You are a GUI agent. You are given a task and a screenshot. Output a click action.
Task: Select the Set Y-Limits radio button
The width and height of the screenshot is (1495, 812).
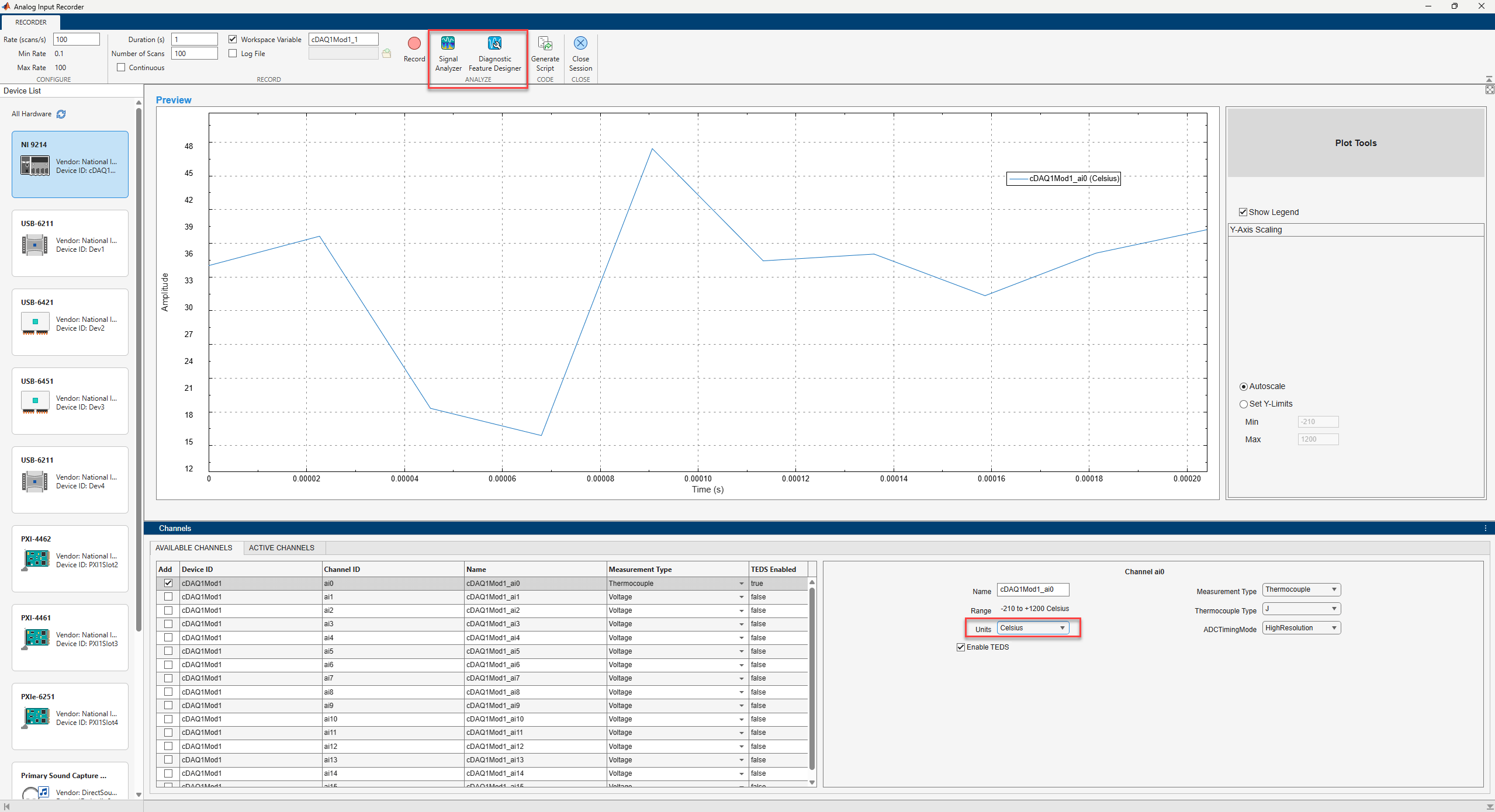point(1243,404)
